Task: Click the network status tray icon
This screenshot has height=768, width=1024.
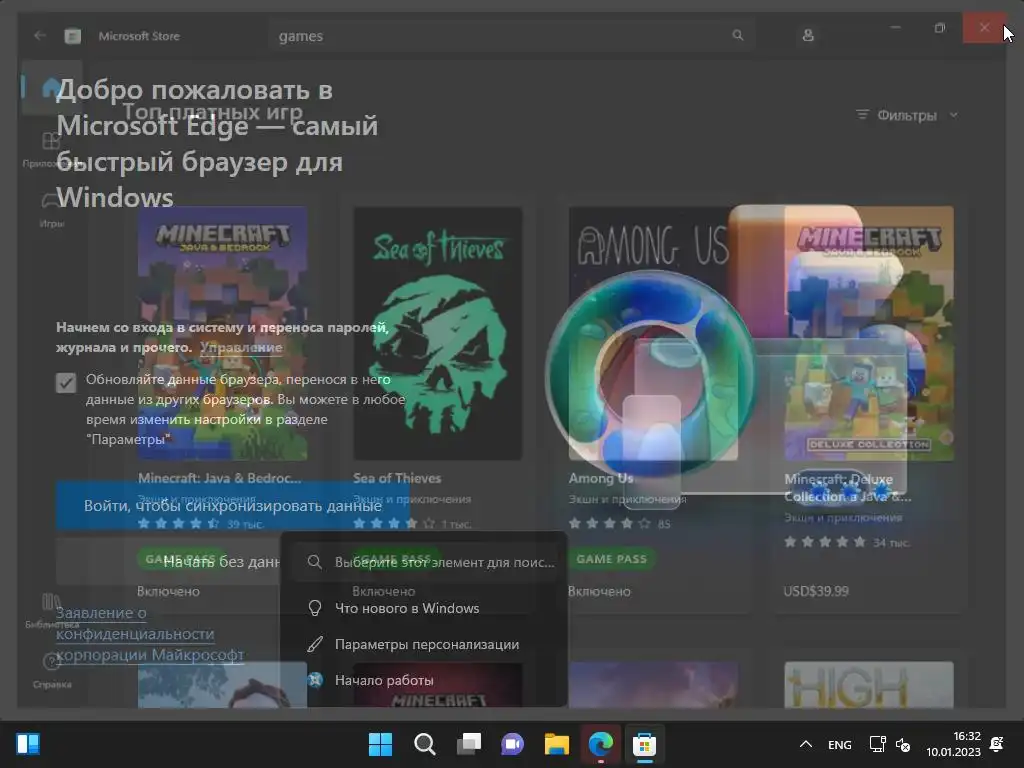Action: (x=877, y=744)
